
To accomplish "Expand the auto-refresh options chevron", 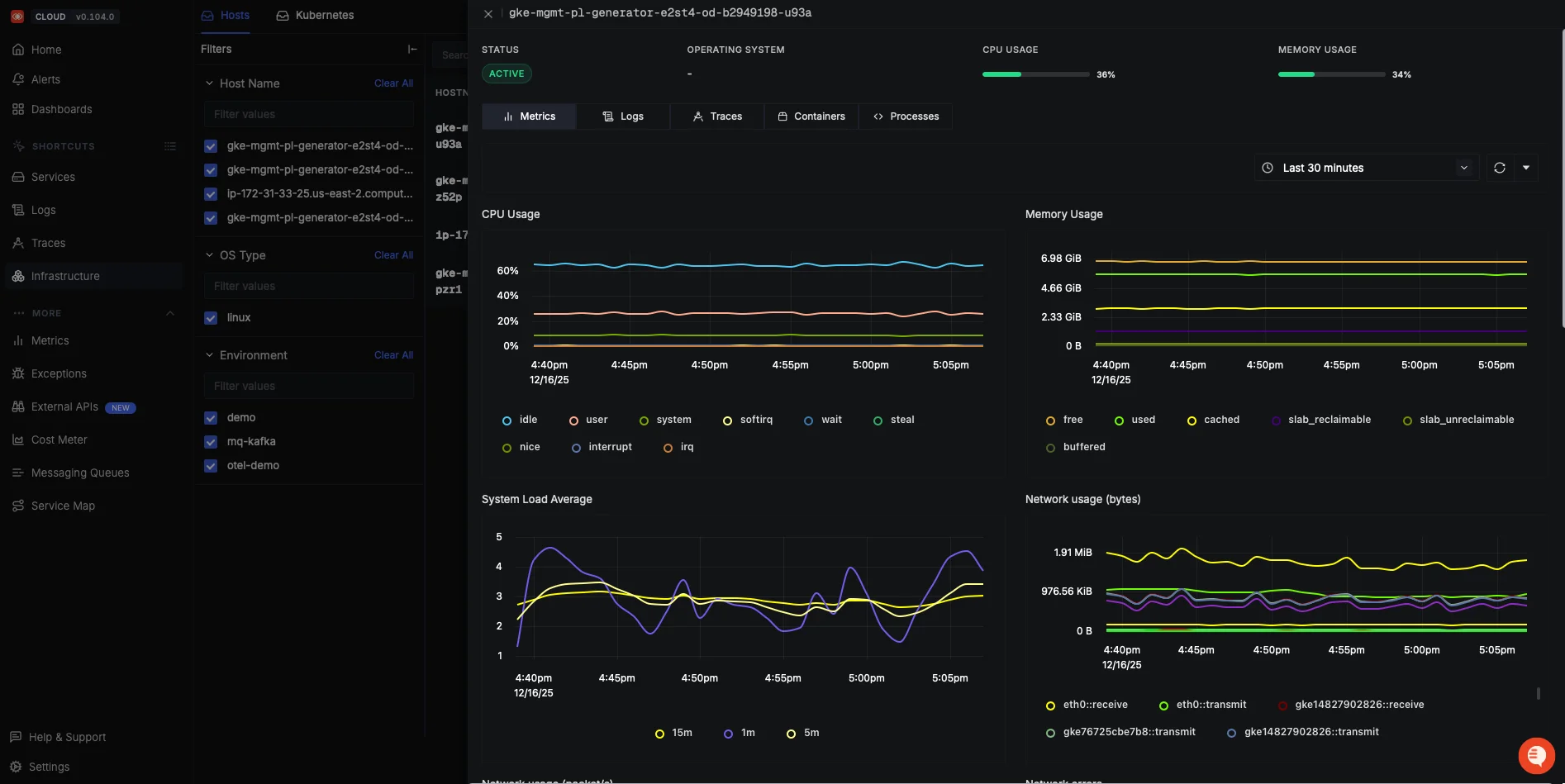I will [x=1526, y=168].
